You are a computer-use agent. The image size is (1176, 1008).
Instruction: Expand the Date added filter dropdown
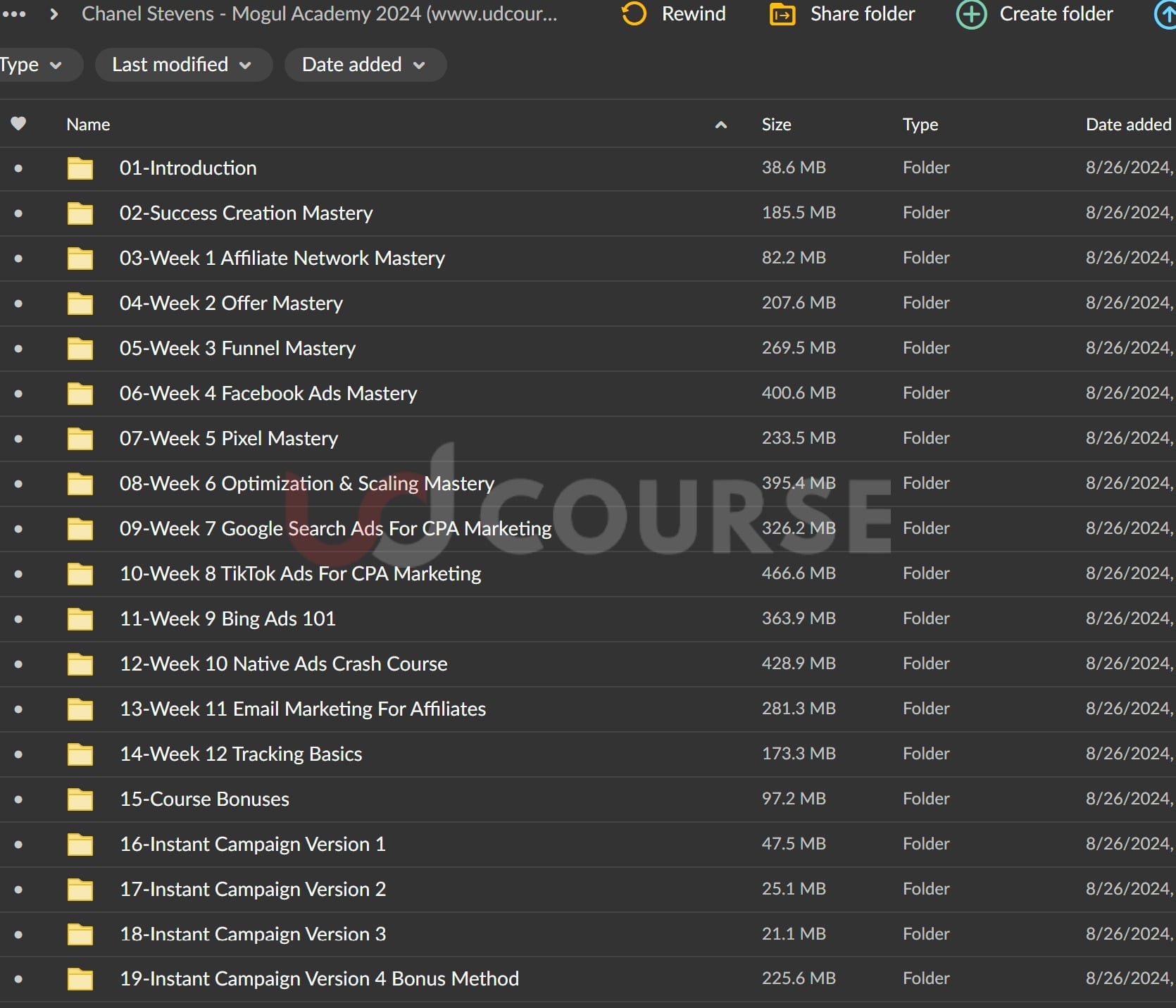[x=364, y=65]
